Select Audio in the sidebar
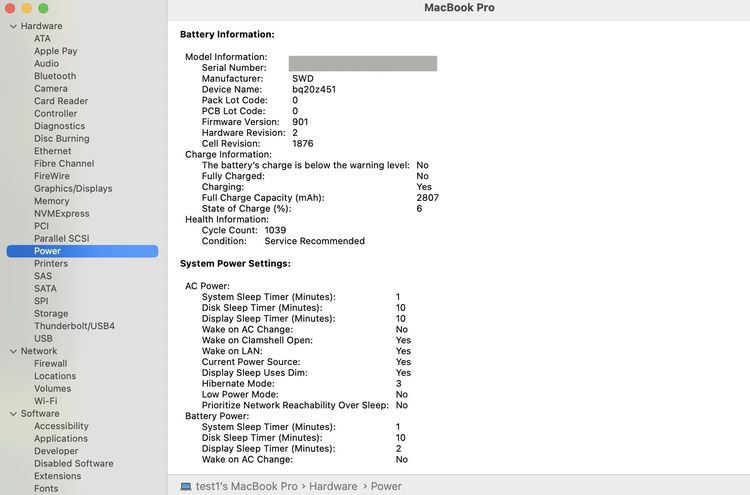Image resolution: width=750 pixels, height=495 pixels. point(46,63)
